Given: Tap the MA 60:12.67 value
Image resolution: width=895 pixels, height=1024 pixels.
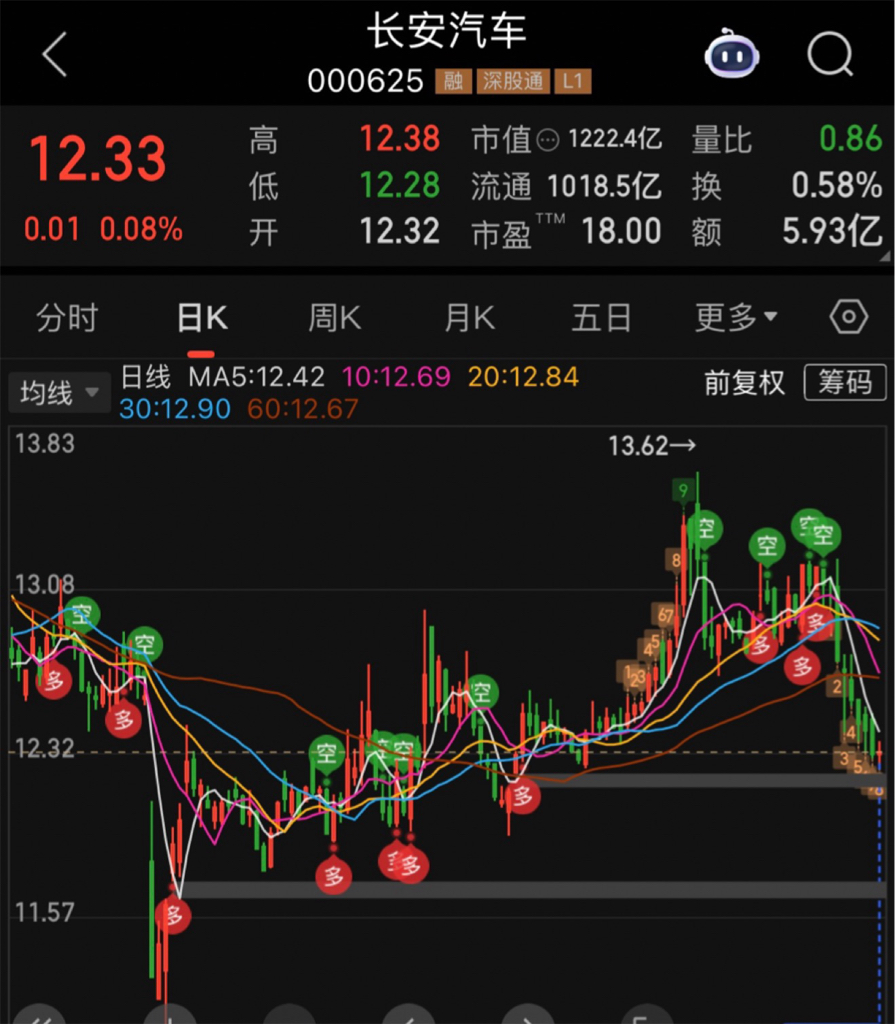Looking at the screenshot, I should pos(303,409).
